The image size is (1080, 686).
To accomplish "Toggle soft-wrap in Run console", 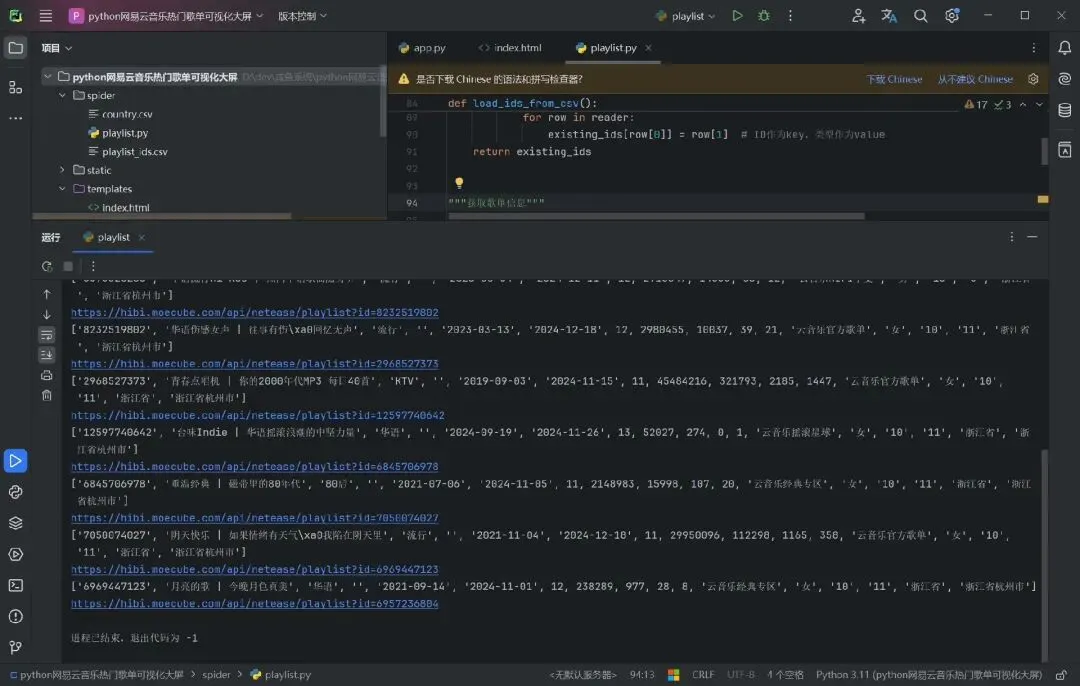I will (47, 334).
